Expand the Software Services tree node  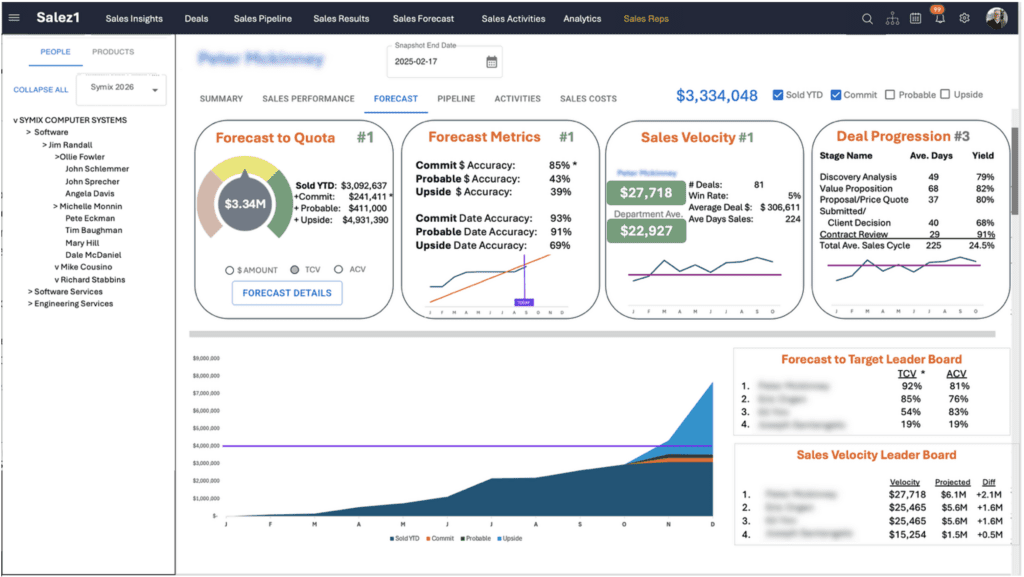pos(30,292)
